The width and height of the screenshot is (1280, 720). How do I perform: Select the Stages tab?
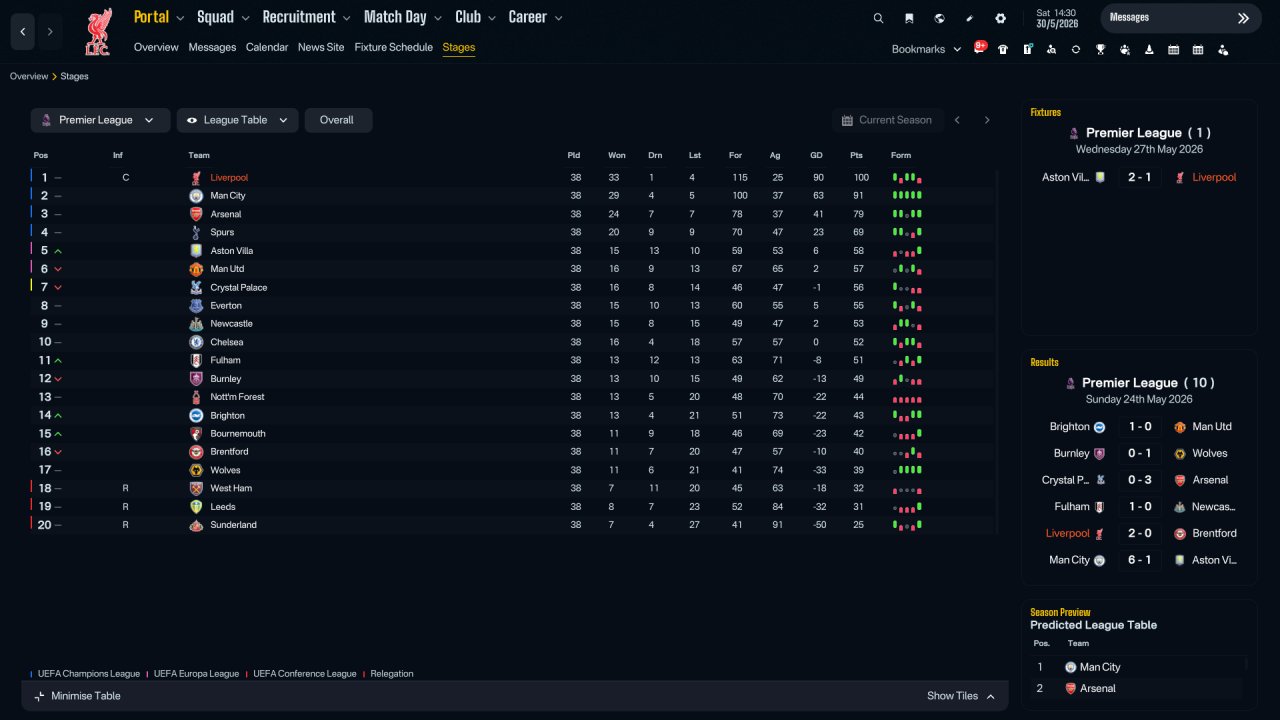click(x=459, y=47)
